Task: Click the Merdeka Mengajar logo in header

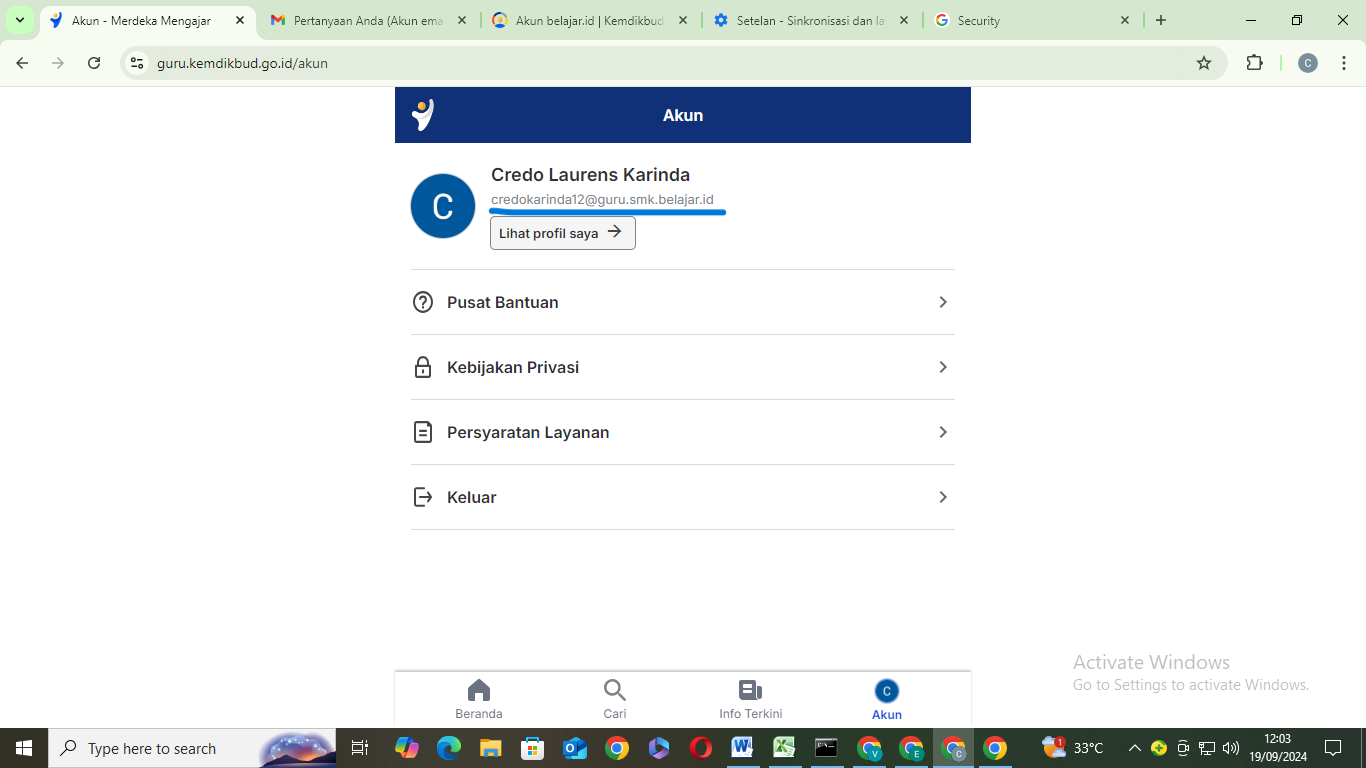Action: pyautogui.click(x=423, y=115)
